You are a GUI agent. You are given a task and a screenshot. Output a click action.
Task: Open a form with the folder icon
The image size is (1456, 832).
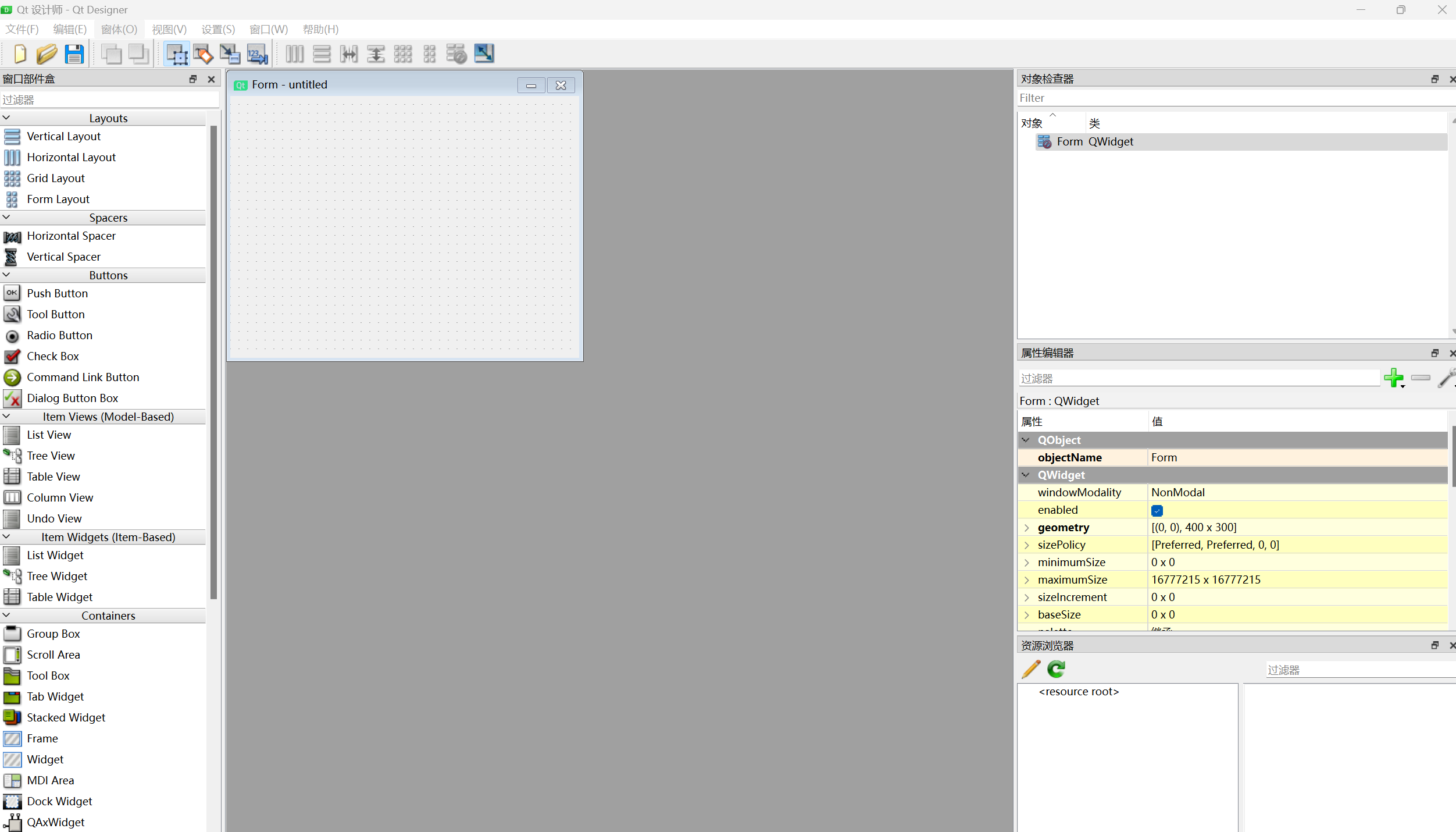pyautogui.click(x=47, y=54)
